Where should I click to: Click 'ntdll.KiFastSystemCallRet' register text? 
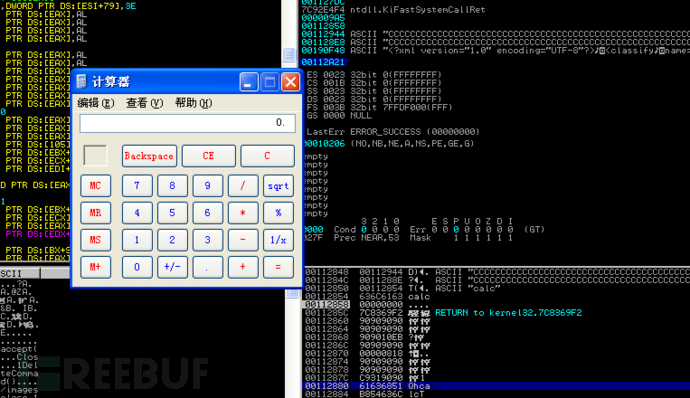418,10
